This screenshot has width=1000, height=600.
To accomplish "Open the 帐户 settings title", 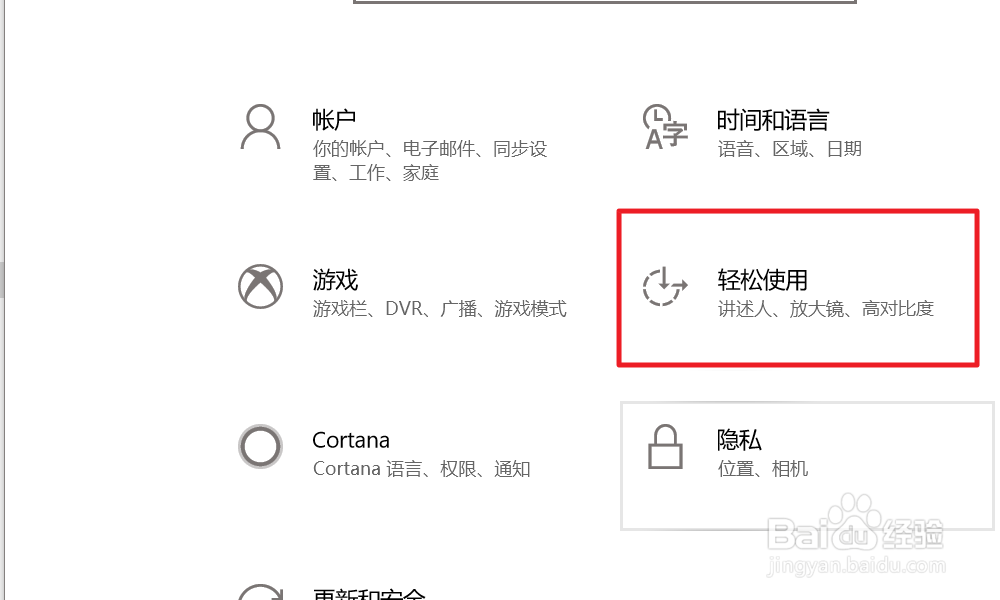I will pos(334,120).
